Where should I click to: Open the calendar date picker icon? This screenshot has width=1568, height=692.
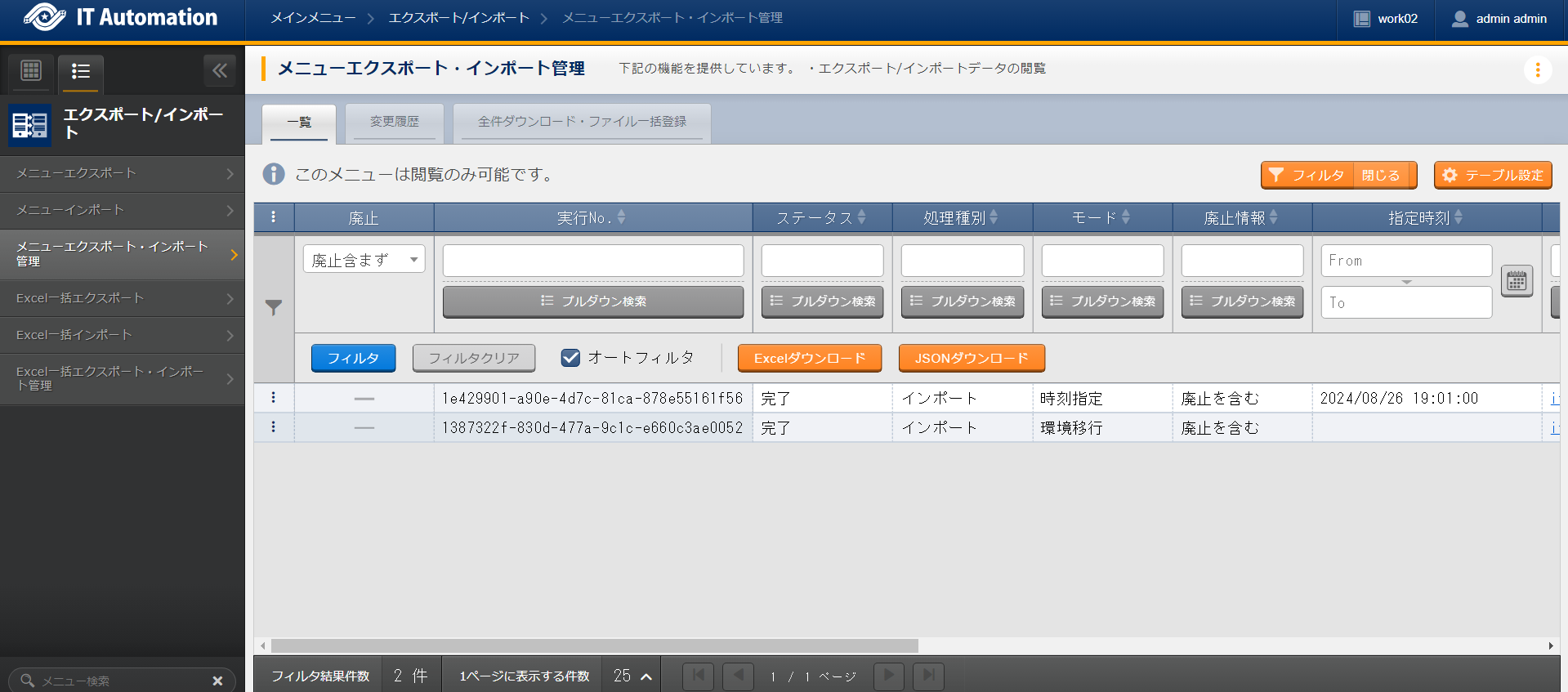pyautogui.click(x=1517, y=281)
